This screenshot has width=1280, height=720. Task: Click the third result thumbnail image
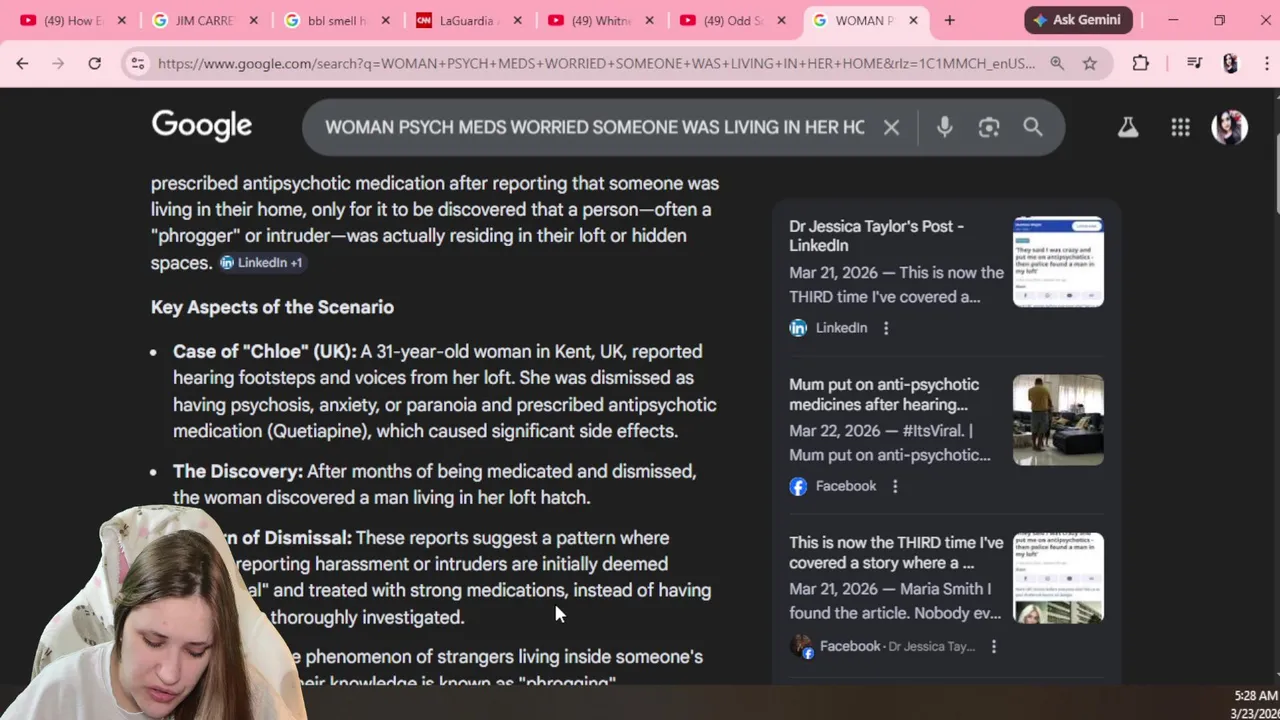1058,578
